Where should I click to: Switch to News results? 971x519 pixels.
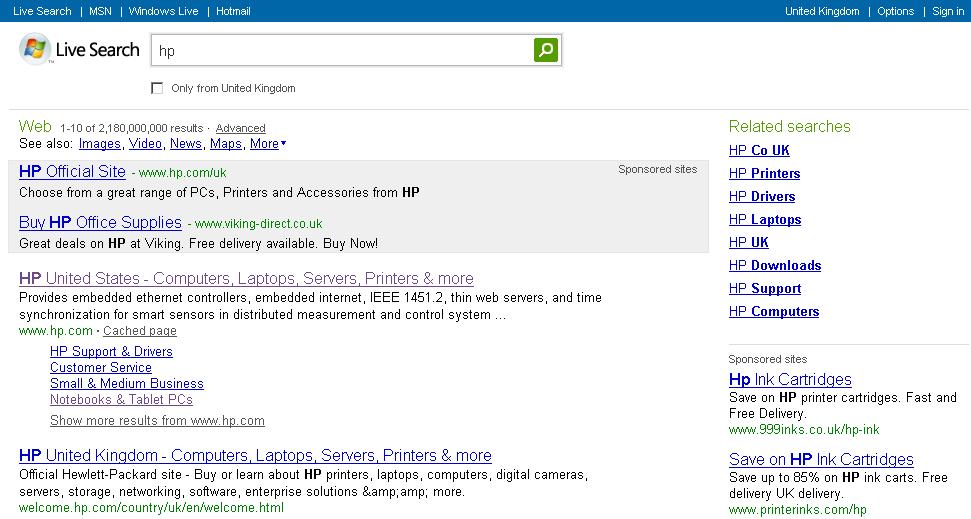coord(186,144)
